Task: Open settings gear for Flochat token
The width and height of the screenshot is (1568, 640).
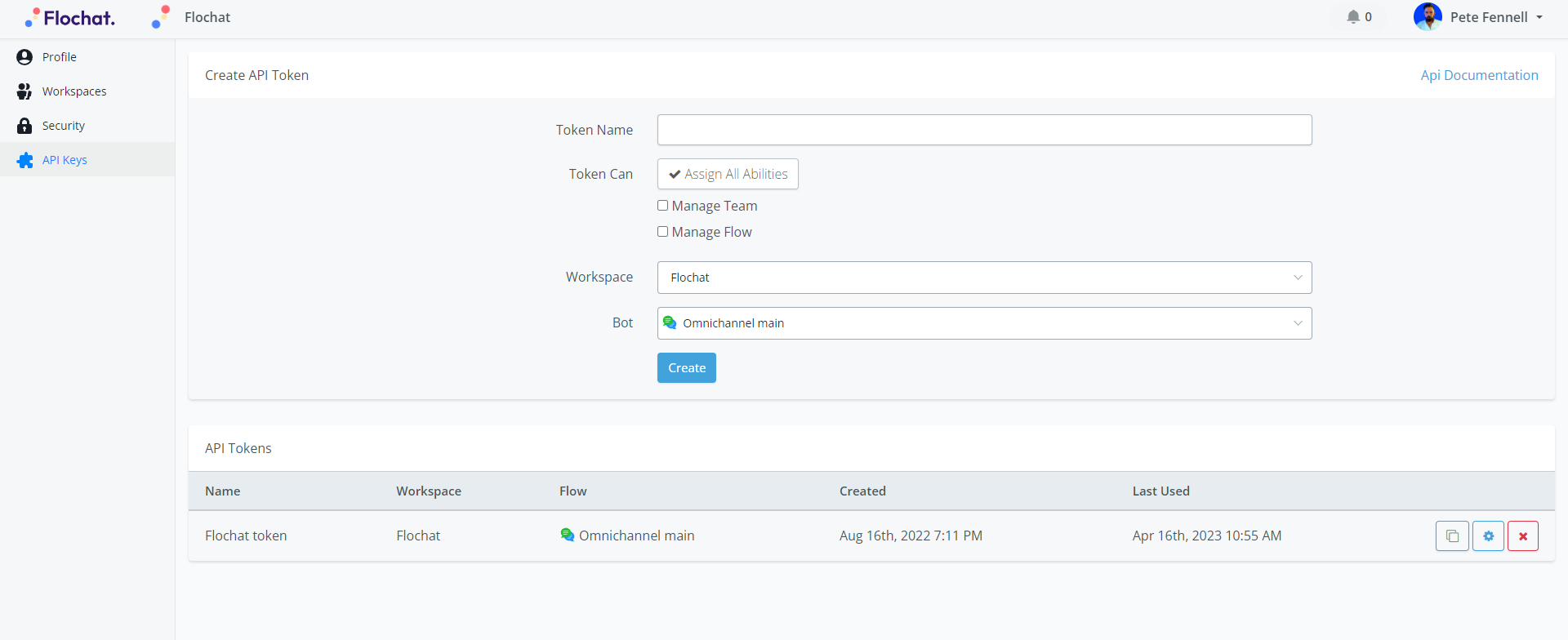Action: [x=1488, y=536]
